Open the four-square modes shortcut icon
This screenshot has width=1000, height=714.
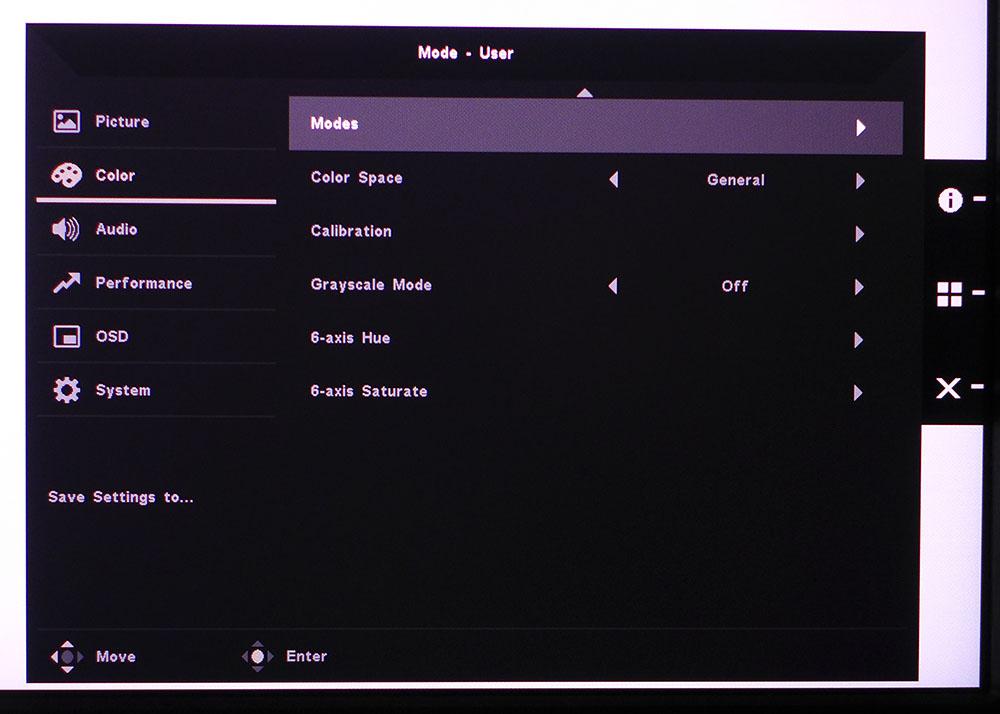point(949,294)
